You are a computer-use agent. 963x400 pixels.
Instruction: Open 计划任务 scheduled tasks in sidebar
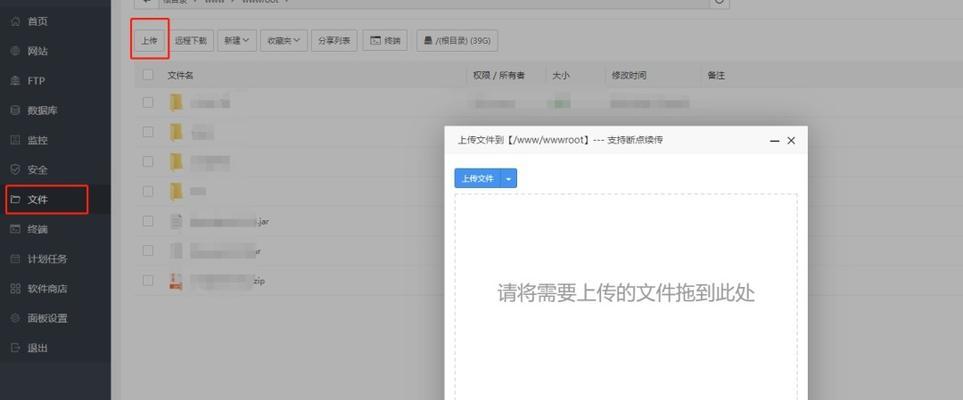pyautogui.click(x=47, y=259)
